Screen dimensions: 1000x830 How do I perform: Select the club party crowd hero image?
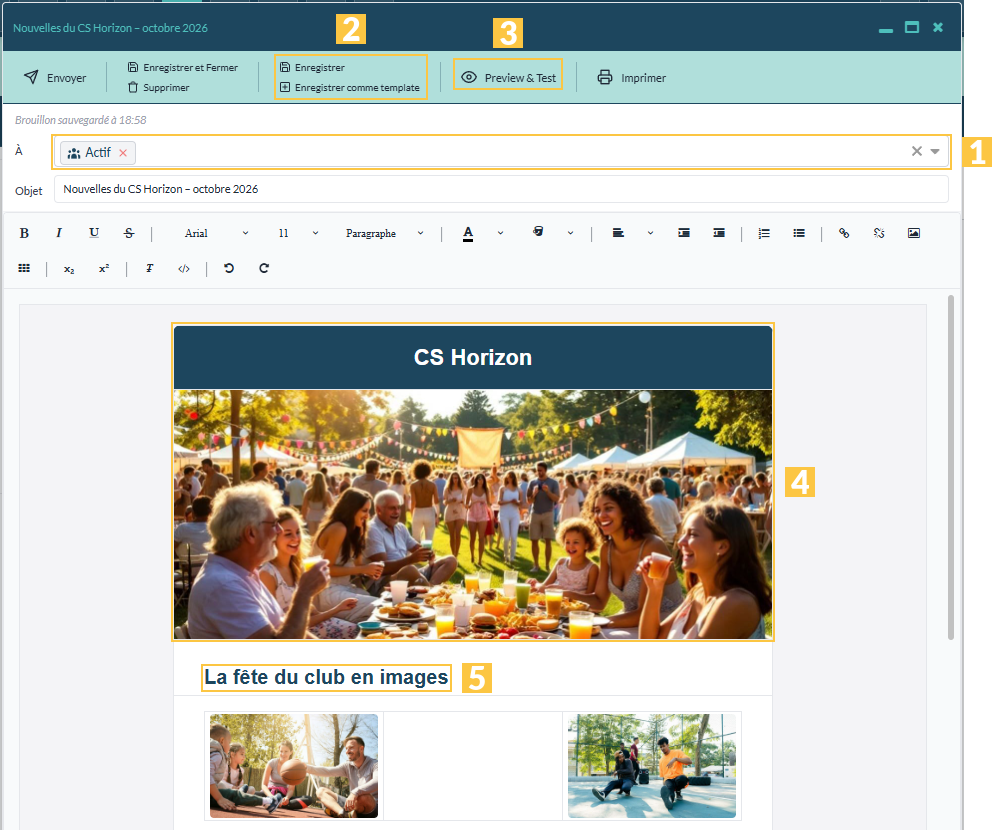tap(473, 514)
